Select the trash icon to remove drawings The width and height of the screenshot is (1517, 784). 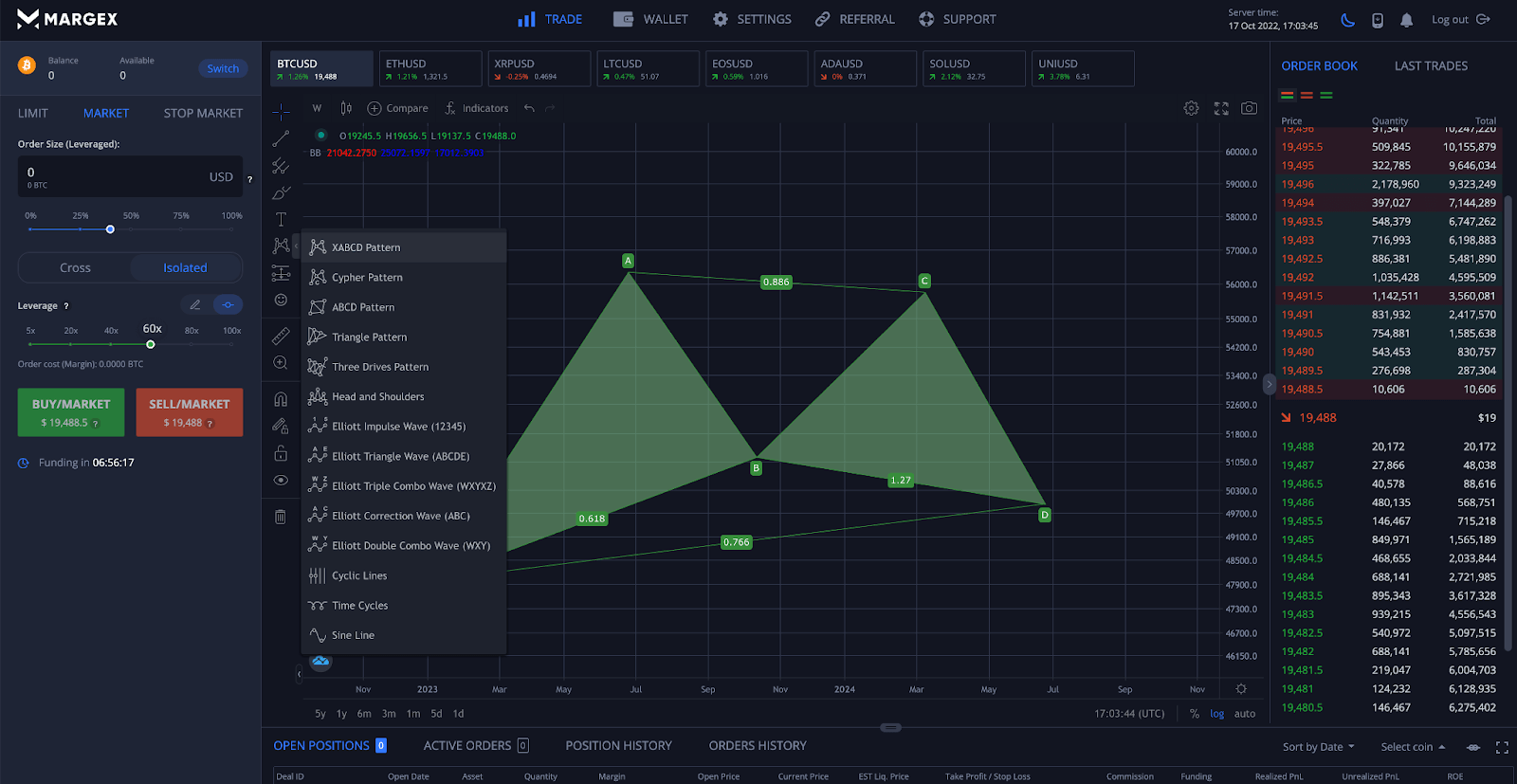281,517
